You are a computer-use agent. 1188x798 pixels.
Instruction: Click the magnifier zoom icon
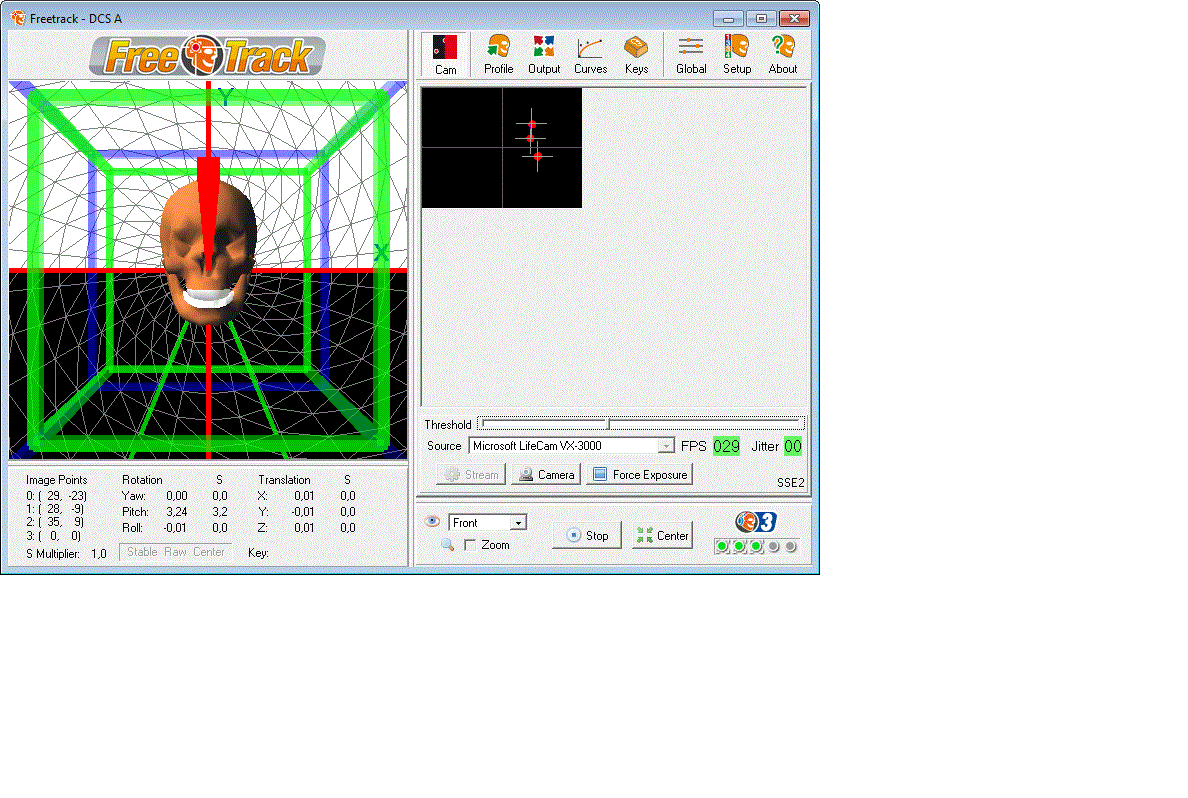click(x=447, y=544)
